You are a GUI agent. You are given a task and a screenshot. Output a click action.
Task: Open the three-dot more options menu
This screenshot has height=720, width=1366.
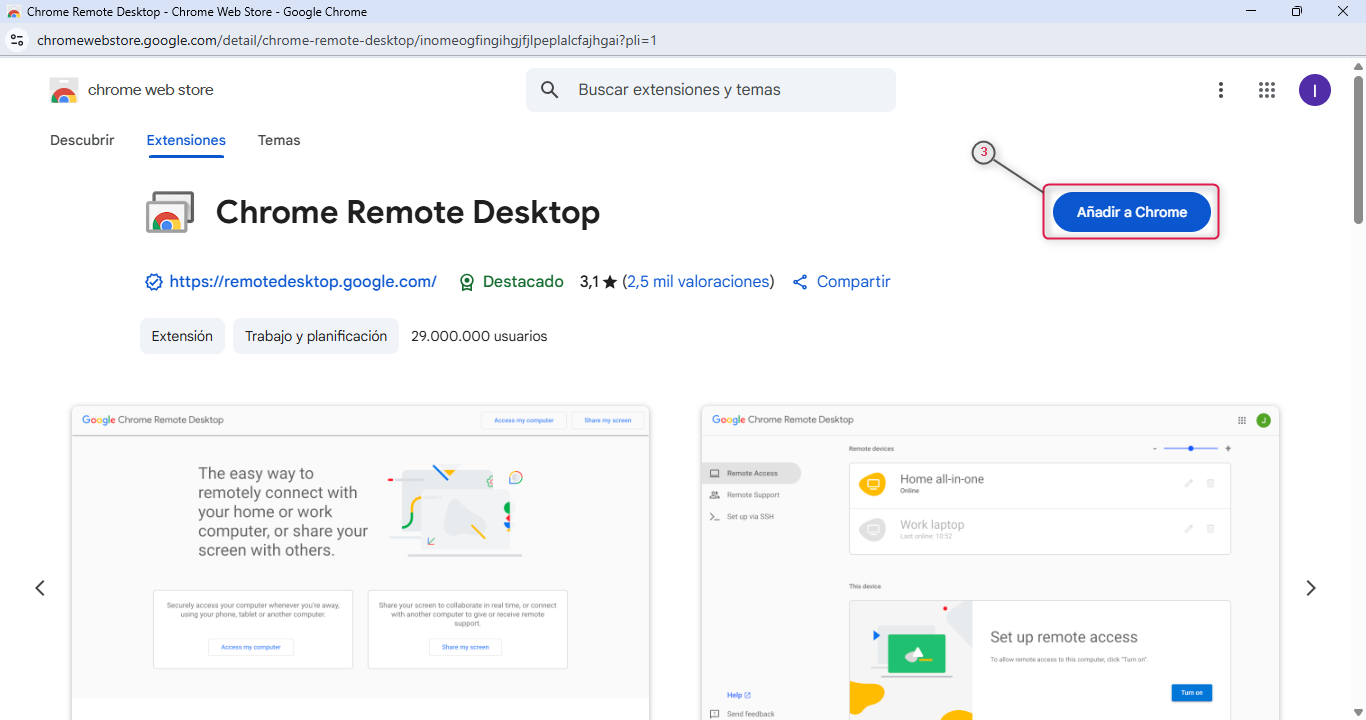[1220, 90]
